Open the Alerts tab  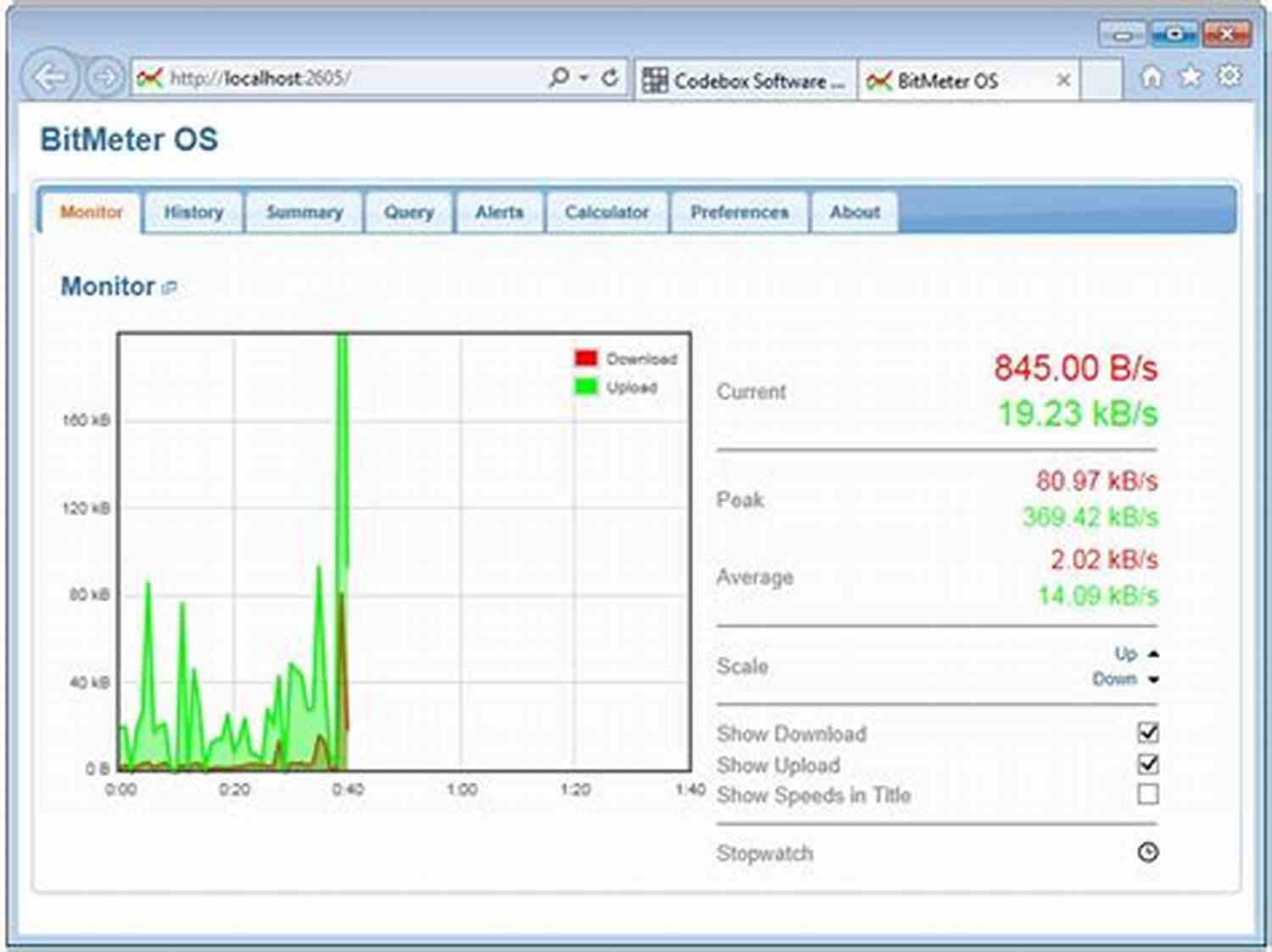coord(499,212)
